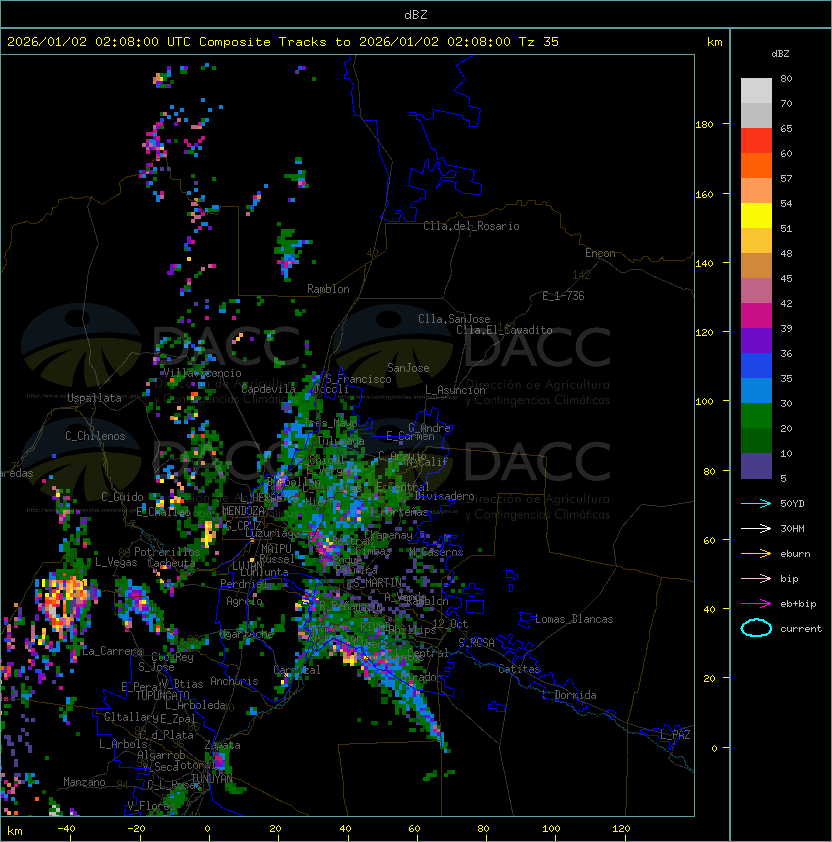Viewport: 832px width, 842px height.
Task: Click the 'C_Guido' place label
Action: pos(122,497)
